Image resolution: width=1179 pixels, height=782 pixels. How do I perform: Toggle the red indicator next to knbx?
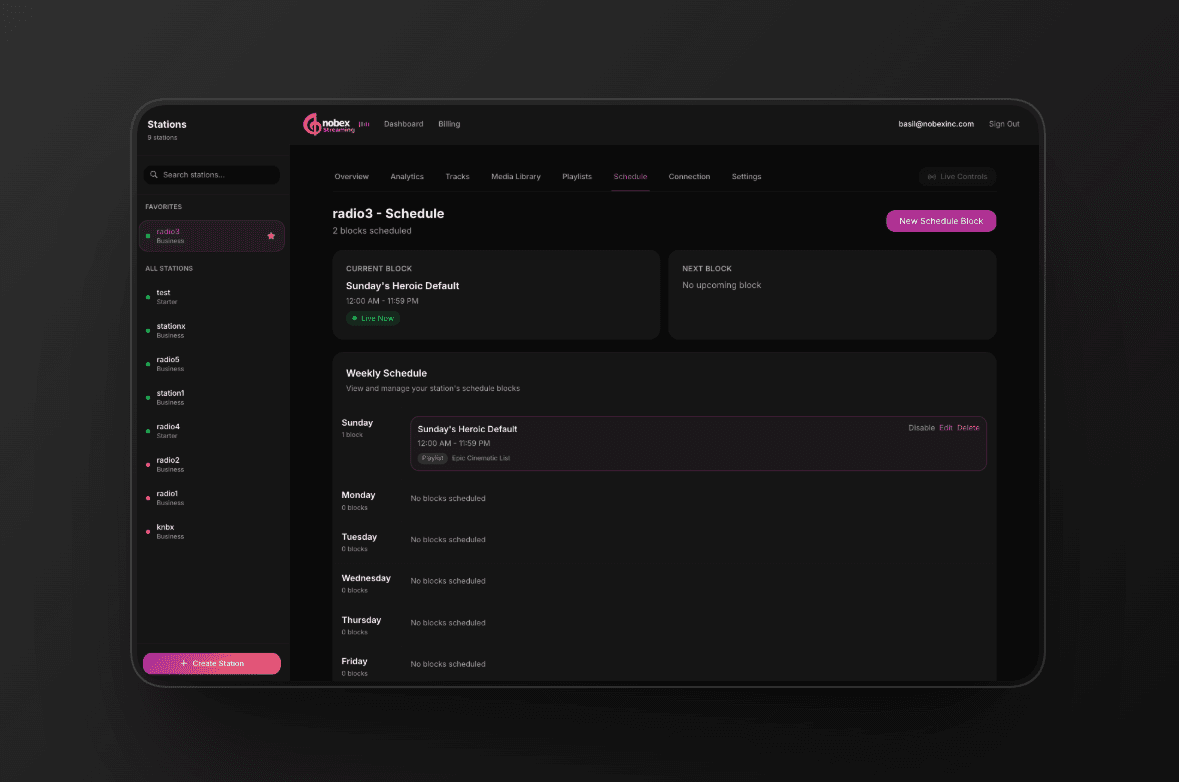coord(148,530)
